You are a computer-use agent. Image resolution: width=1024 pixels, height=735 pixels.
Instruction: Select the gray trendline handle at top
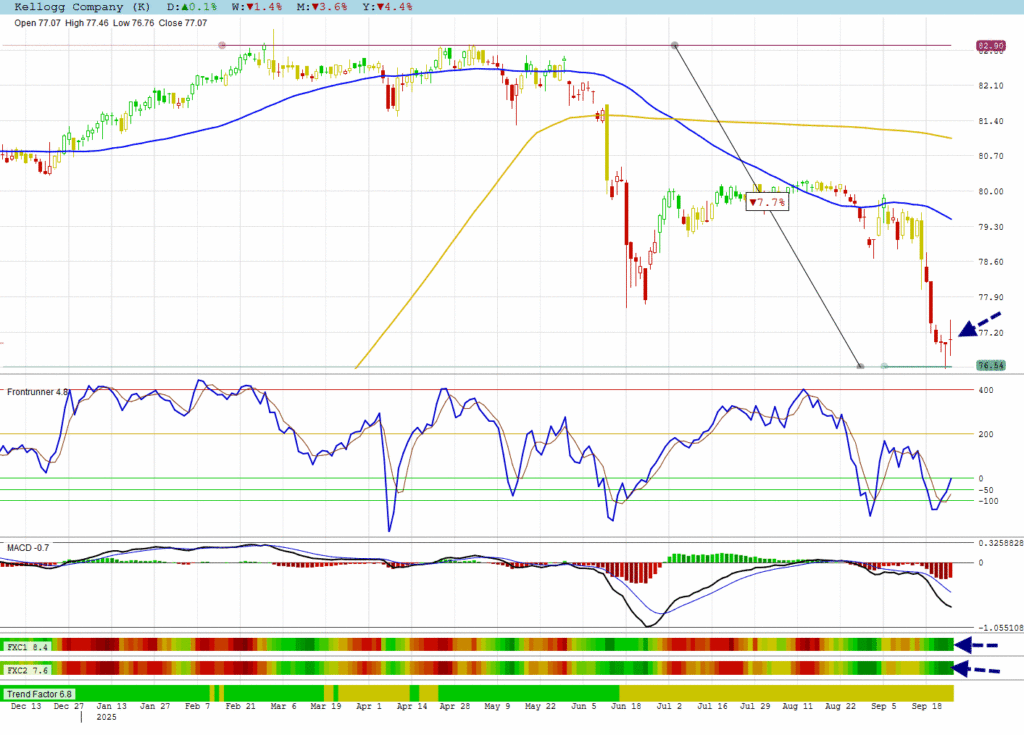(675, 45)
